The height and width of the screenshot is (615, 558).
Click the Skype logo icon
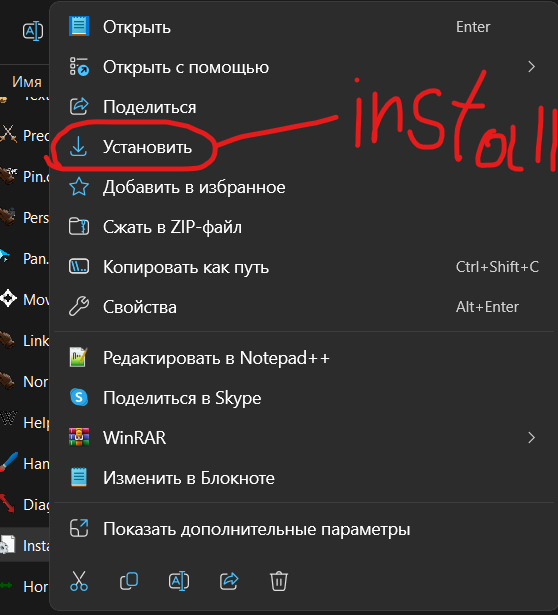point(79,397)
